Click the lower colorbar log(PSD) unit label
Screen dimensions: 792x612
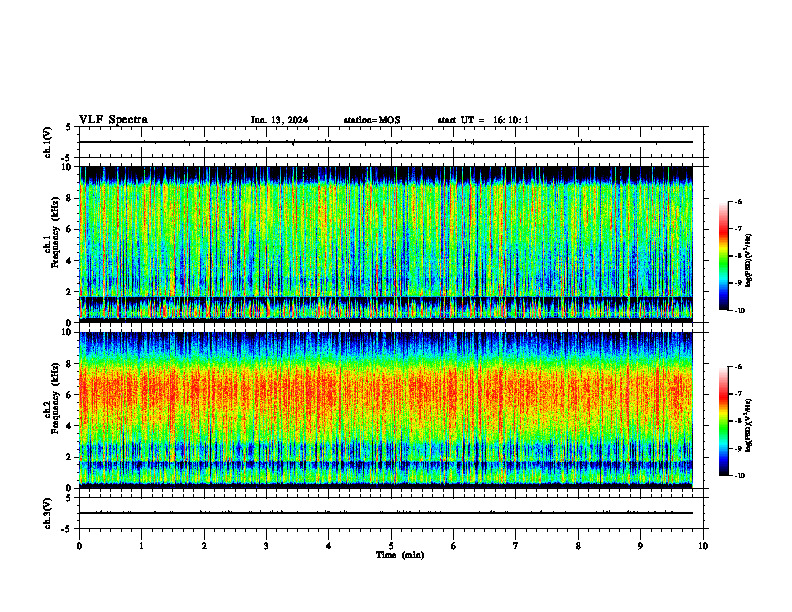749,425
